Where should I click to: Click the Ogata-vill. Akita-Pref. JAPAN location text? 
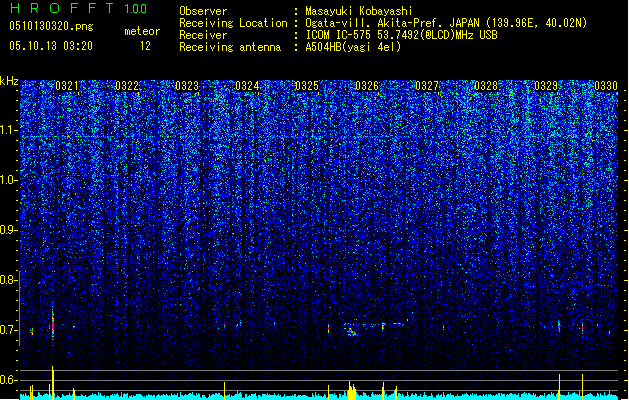tap(446, 23)
